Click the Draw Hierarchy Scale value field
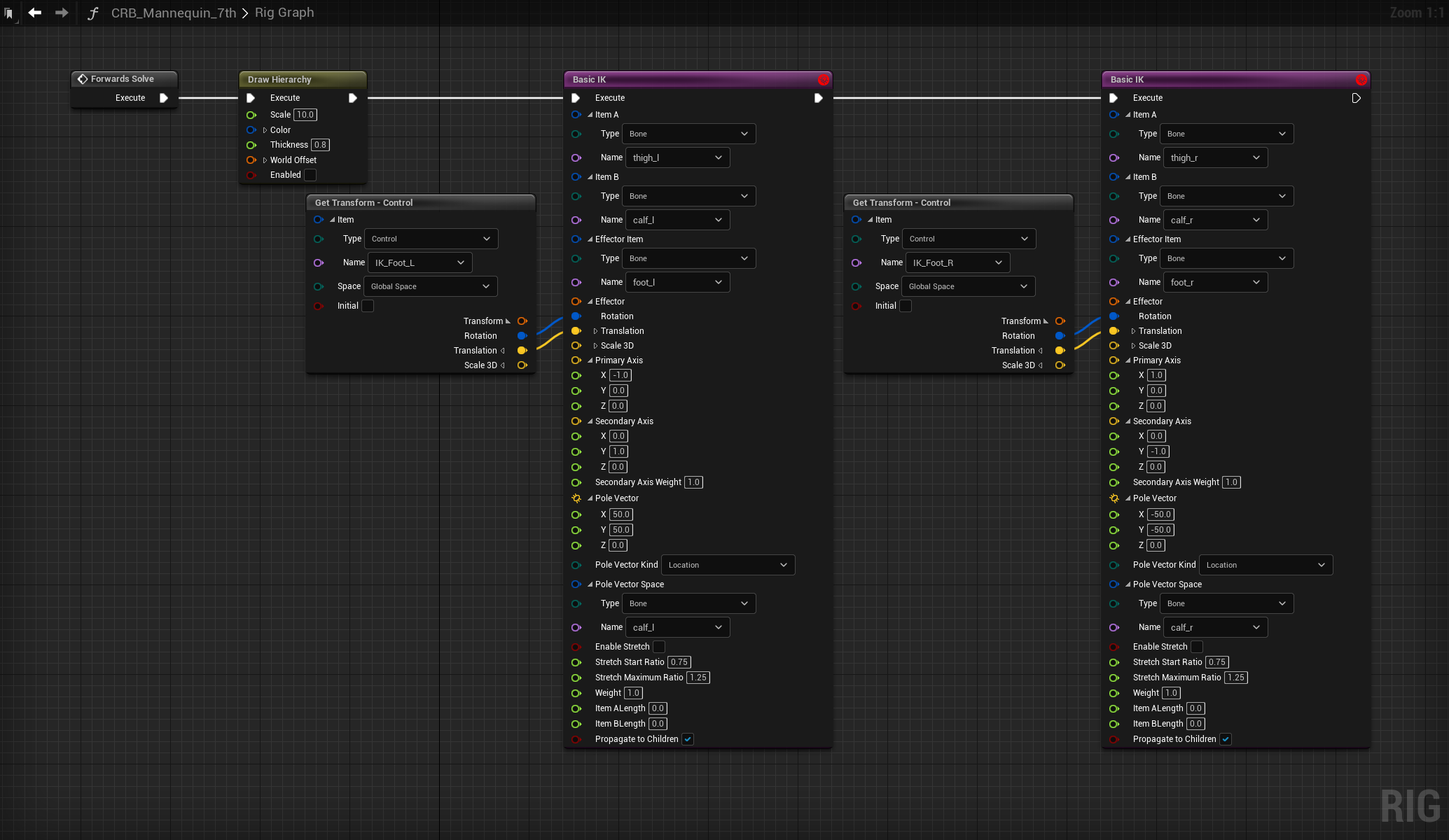The image size is (1449, 840). (305, 115)
